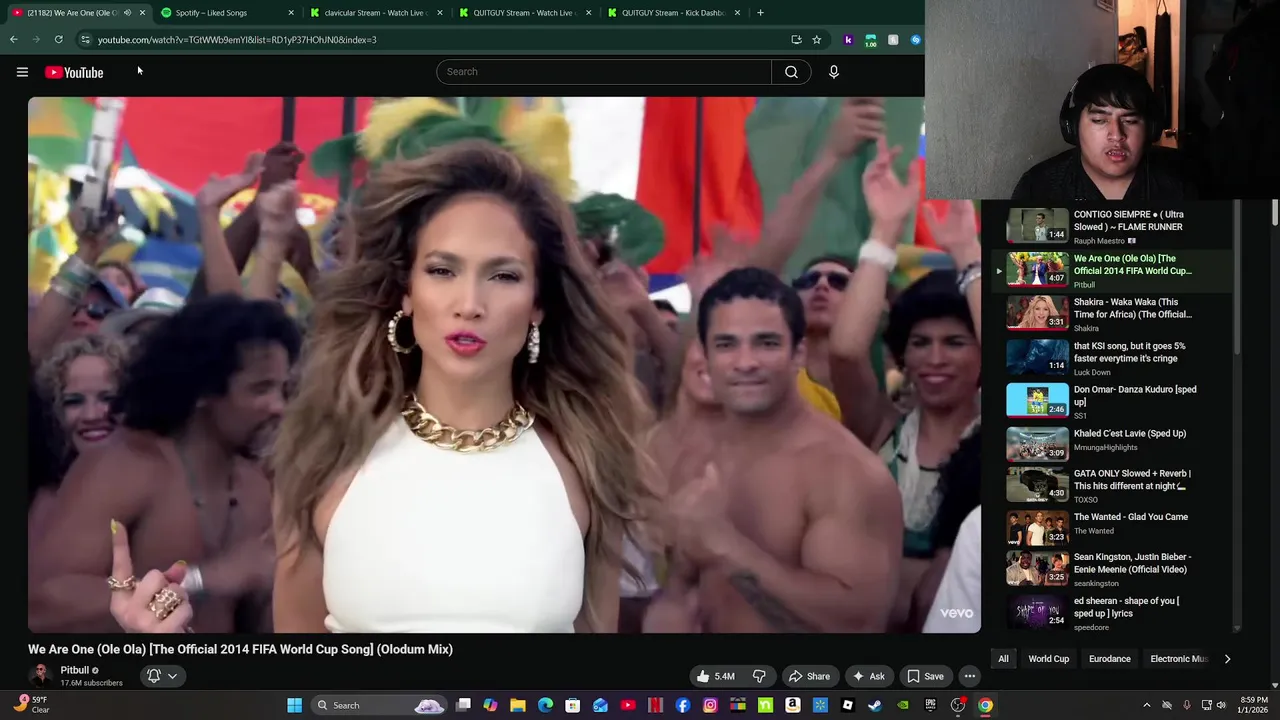Select the All filter chip
The image size is (1280, 720).
[x=1003, y=659]
